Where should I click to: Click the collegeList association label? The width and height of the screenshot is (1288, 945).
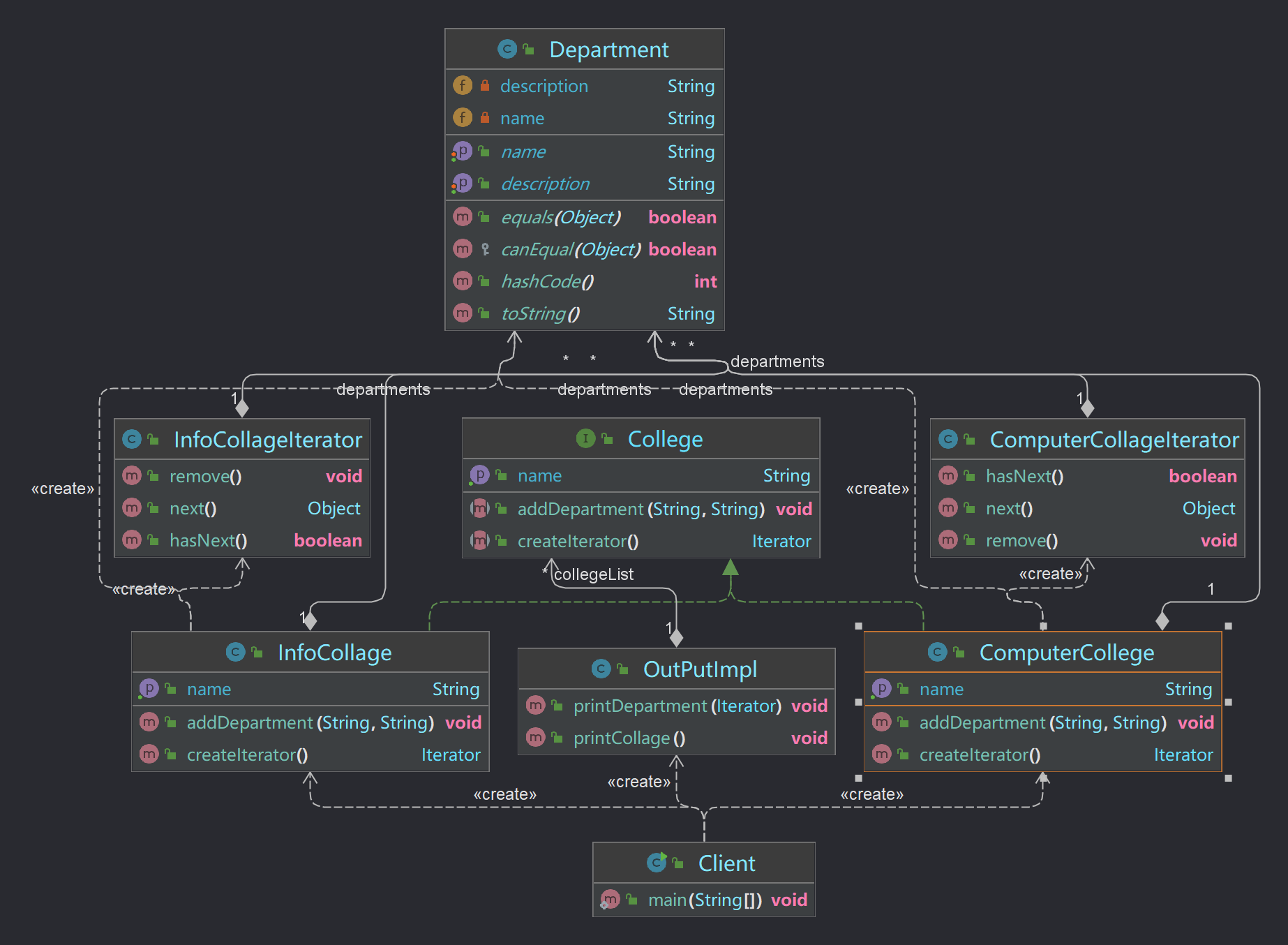594,574
